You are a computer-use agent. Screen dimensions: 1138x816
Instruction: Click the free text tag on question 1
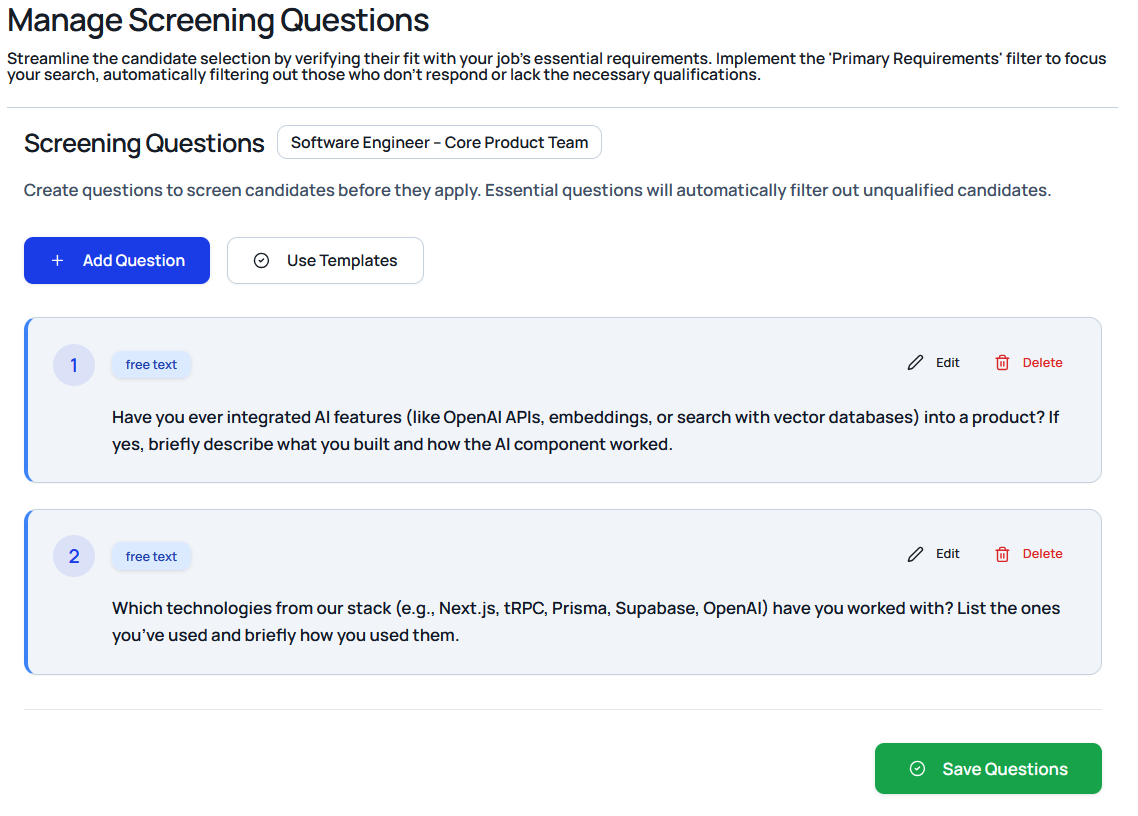151,365
